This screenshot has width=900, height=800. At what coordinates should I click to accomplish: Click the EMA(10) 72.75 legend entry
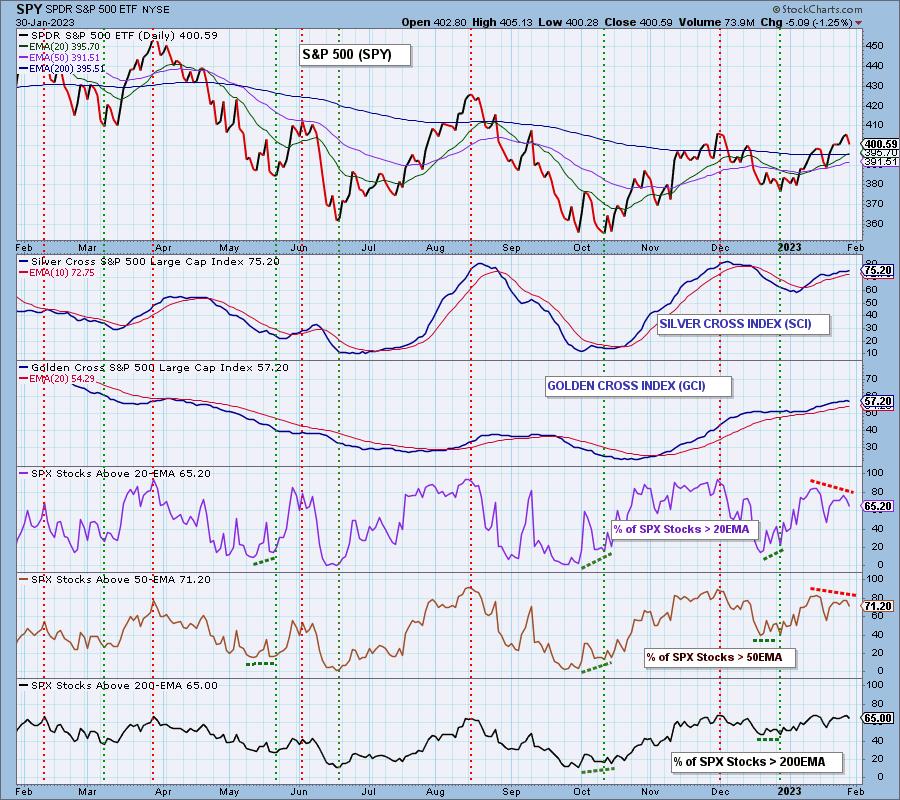[57, 273]
